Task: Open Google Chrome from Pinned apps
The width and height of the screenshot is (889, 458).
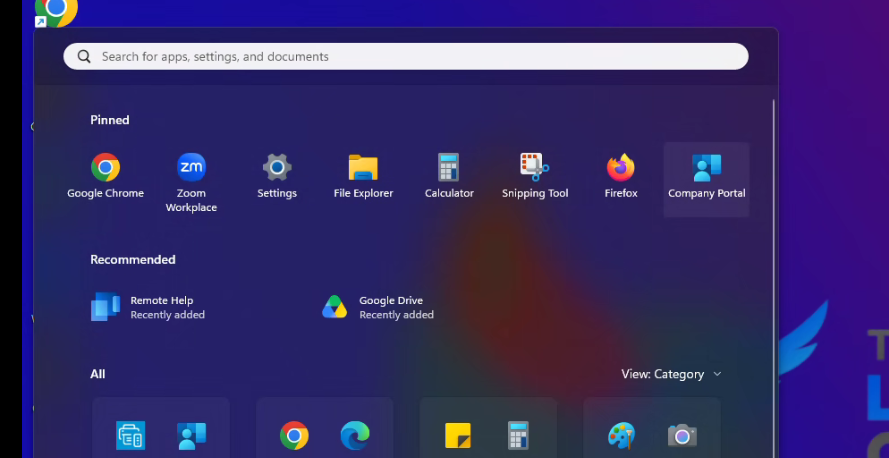Action: pos(105,177)
